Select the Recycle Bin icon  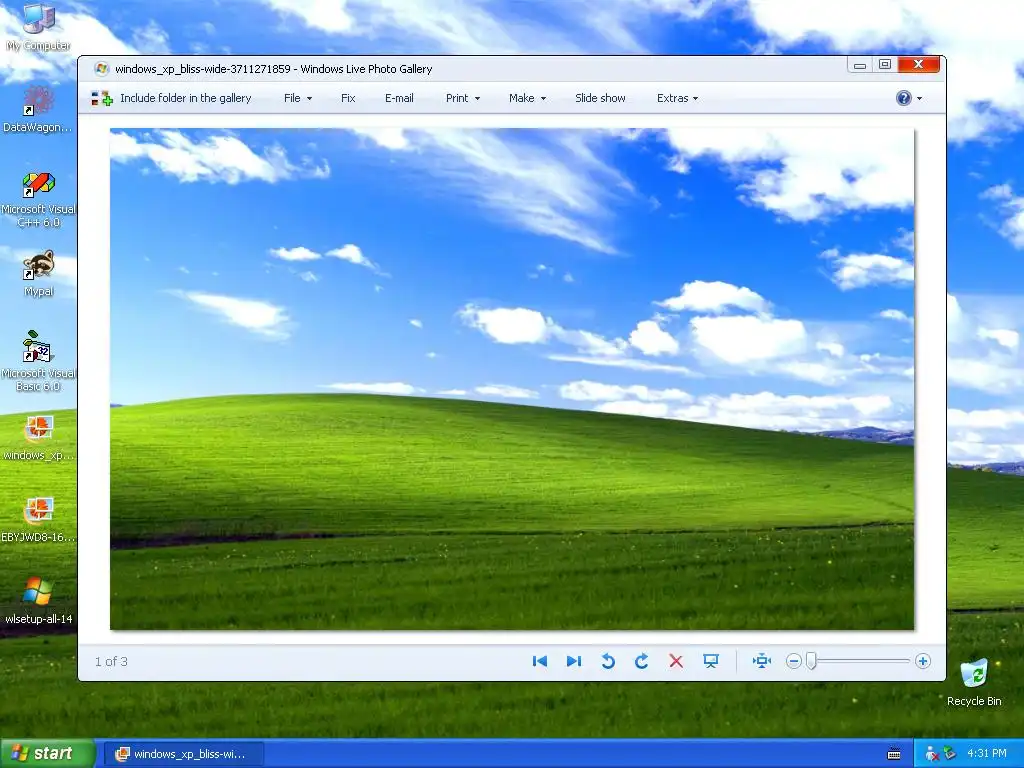(x=974, y=682)
